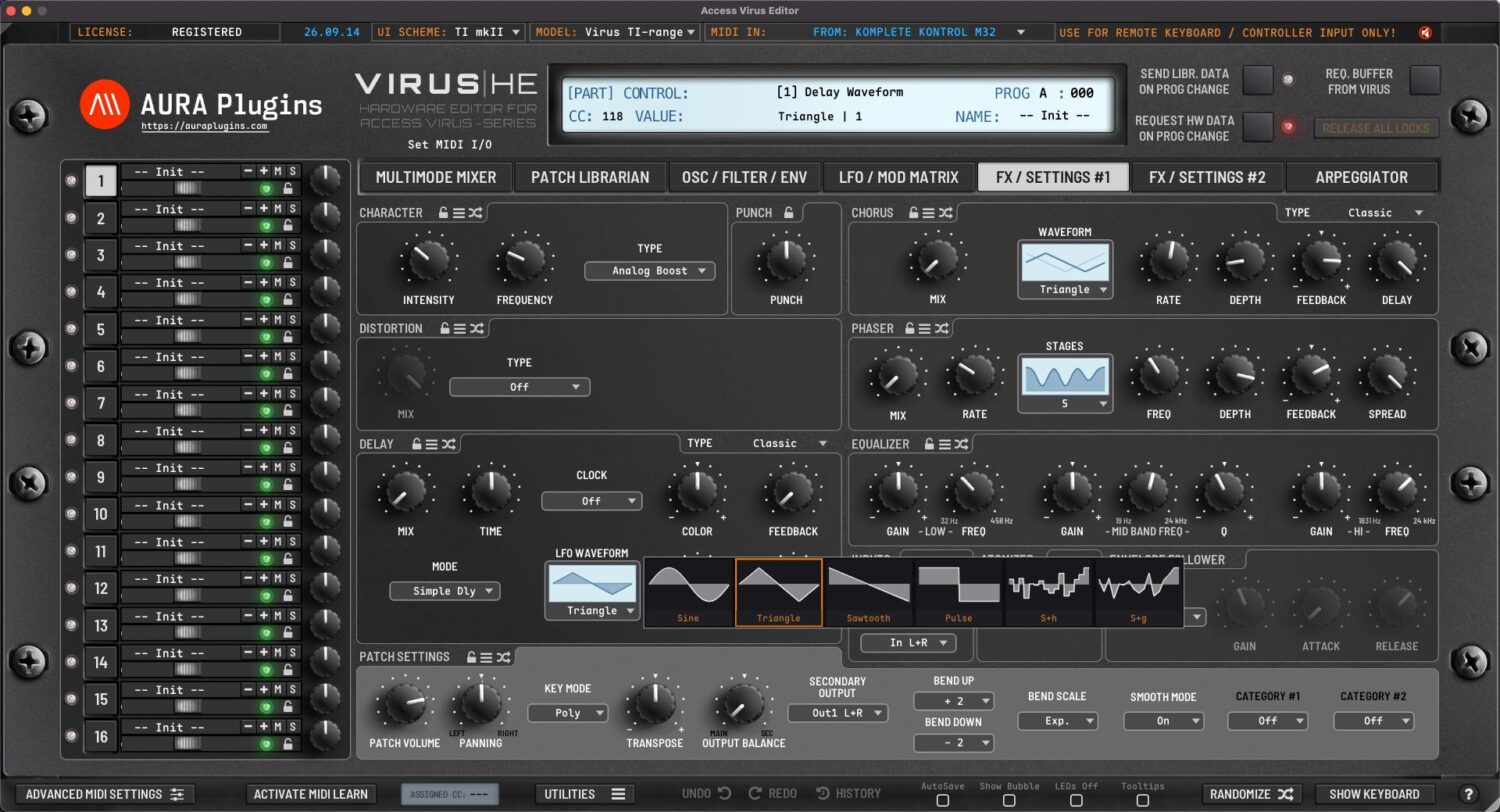The image size is (1500, 812).
Task: Enable the AutoSave checkbox
Action: click(942, 800)
